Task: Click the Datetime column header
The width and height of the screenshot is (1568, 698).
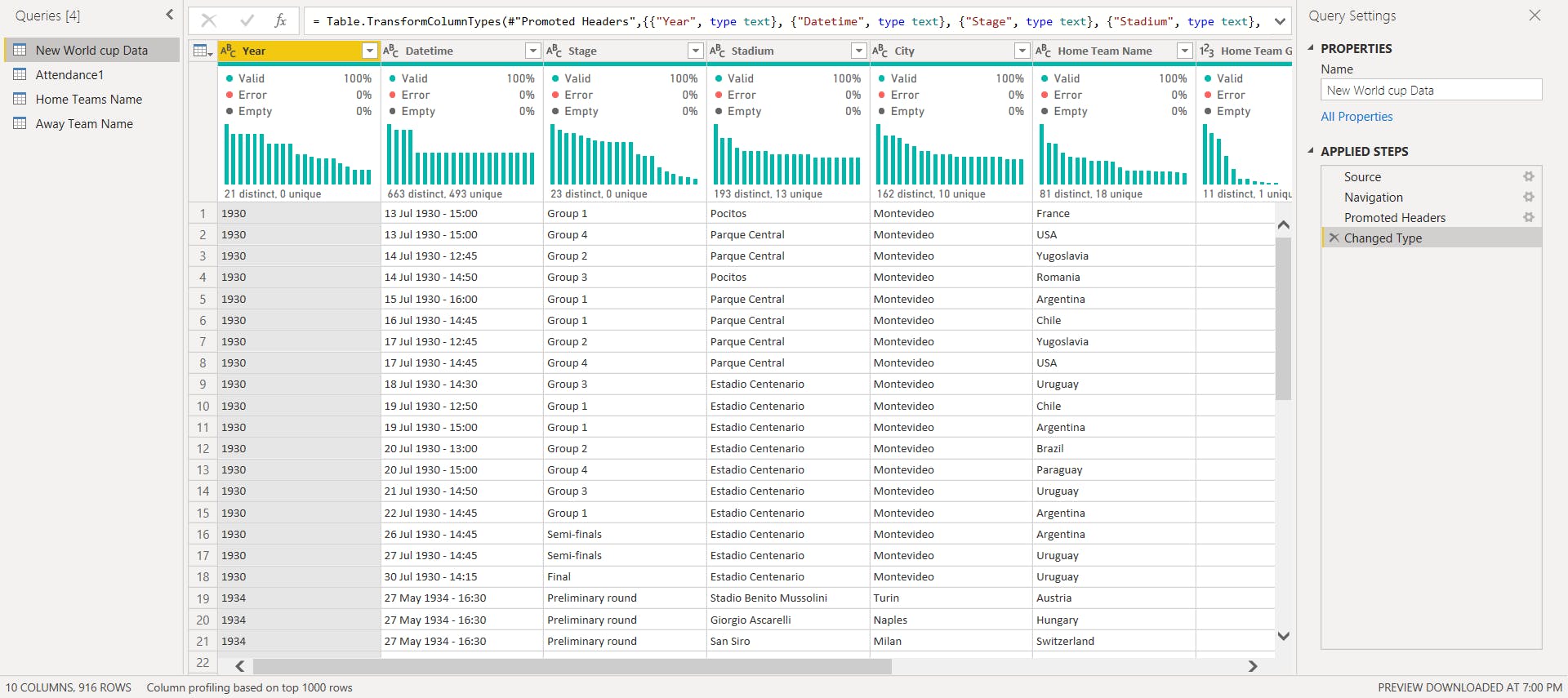Action: tap(462, 51)
